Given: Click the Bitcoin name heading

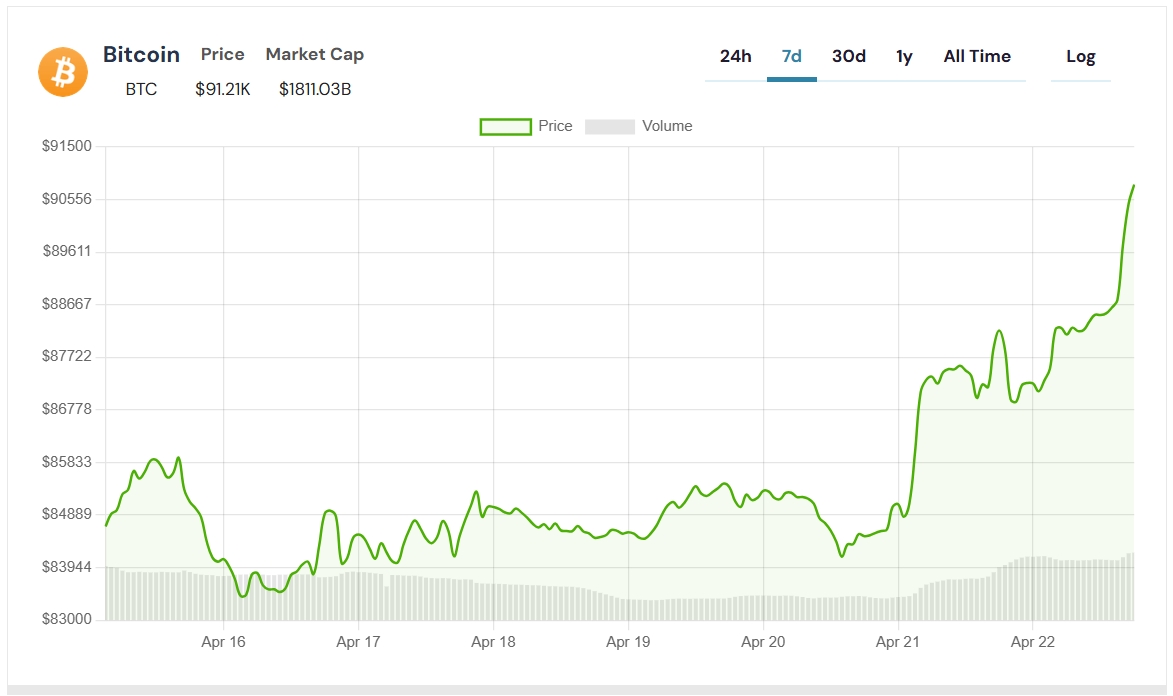Looking at the screenshot, I should (x=141, y=55).
